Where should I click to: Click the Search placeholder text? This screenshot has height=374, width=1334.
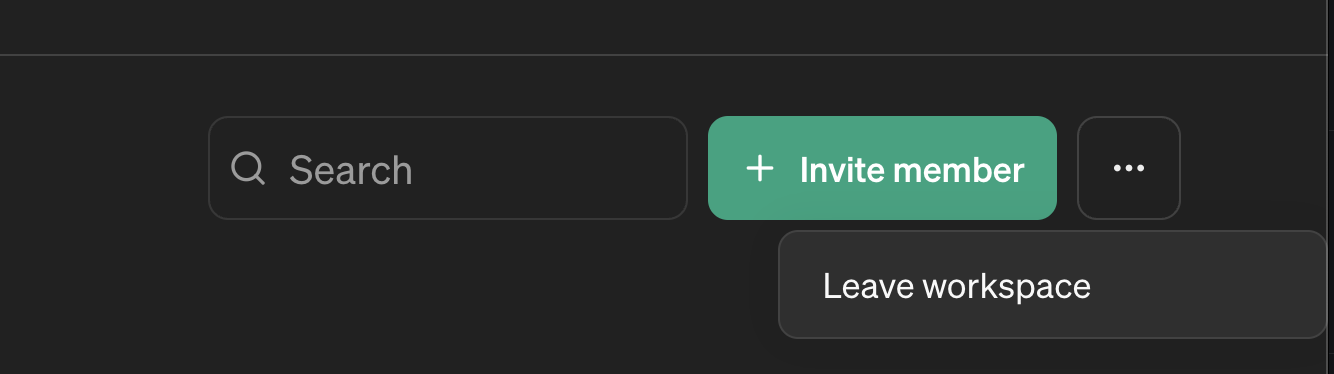tap(351, 170)
